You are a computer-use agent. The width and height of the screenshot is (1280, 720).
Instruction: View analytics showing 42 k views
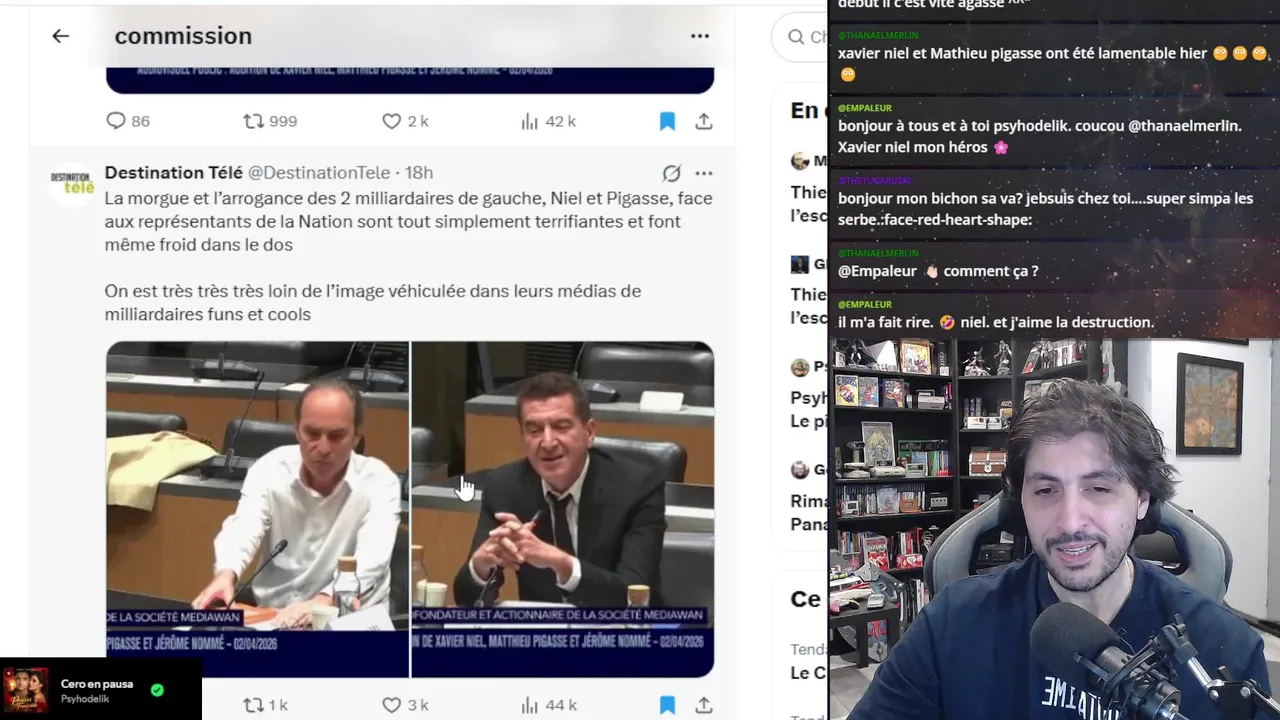coord(548,121)
